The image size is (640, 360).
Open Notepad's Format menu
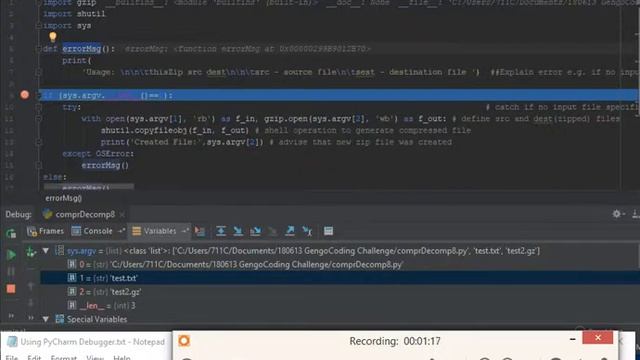64,358
